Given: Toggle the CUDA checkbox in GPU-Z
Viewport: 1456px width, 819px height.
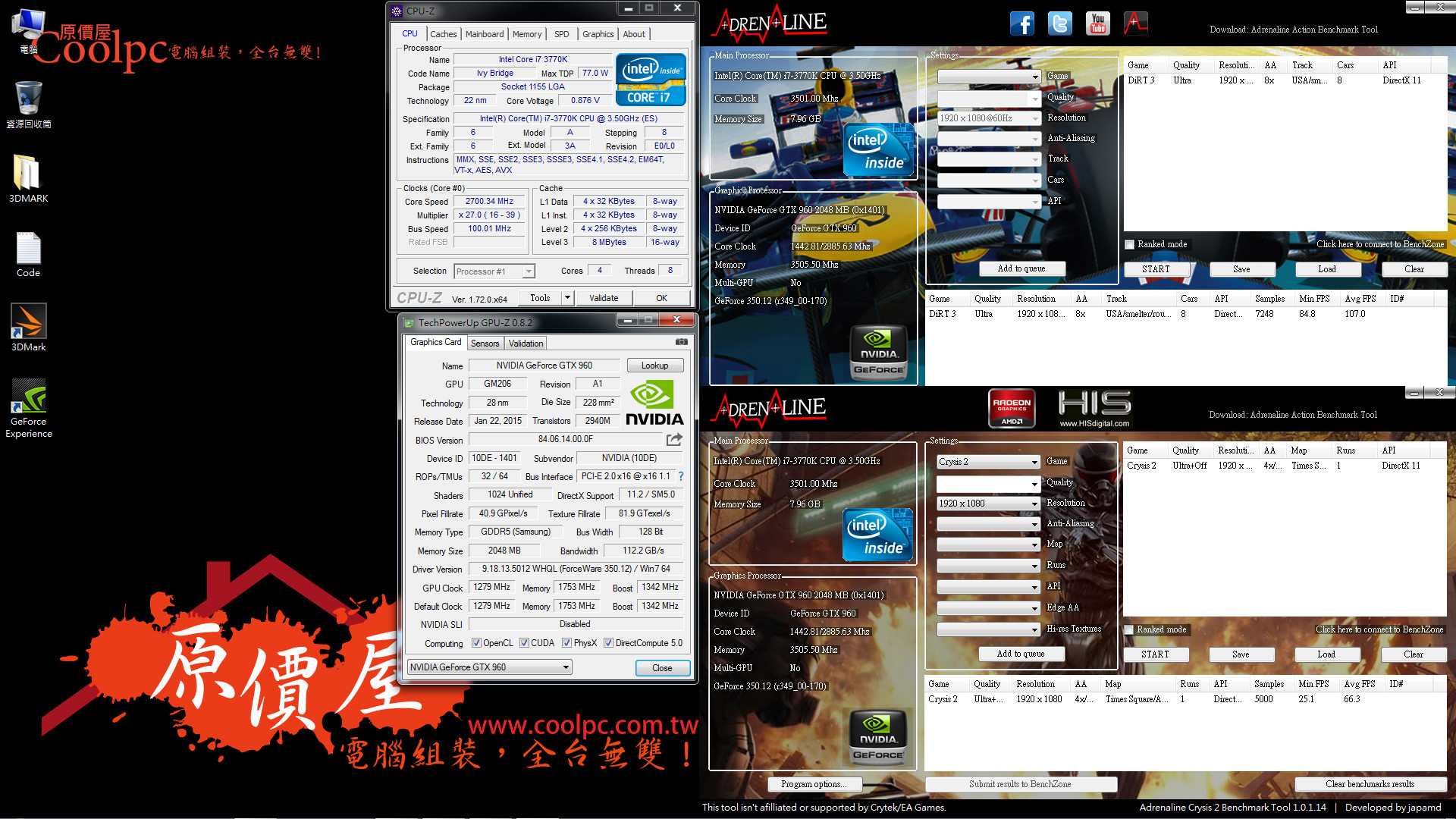Looking at the screenshot, I should (x=524, y=643).
